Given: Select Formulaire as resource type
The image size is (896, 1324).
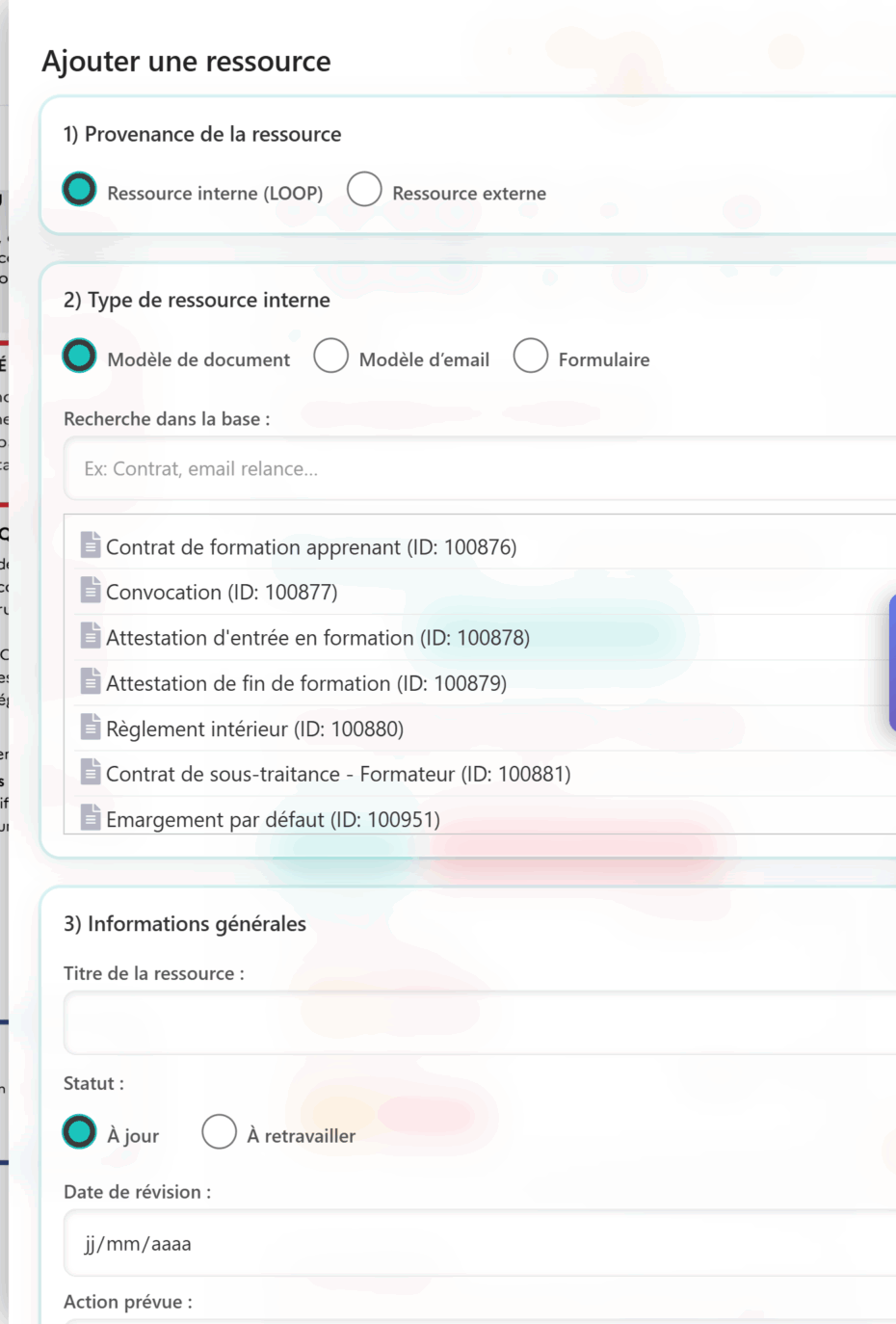Looking at the screenshot, I should click(530, 356).
